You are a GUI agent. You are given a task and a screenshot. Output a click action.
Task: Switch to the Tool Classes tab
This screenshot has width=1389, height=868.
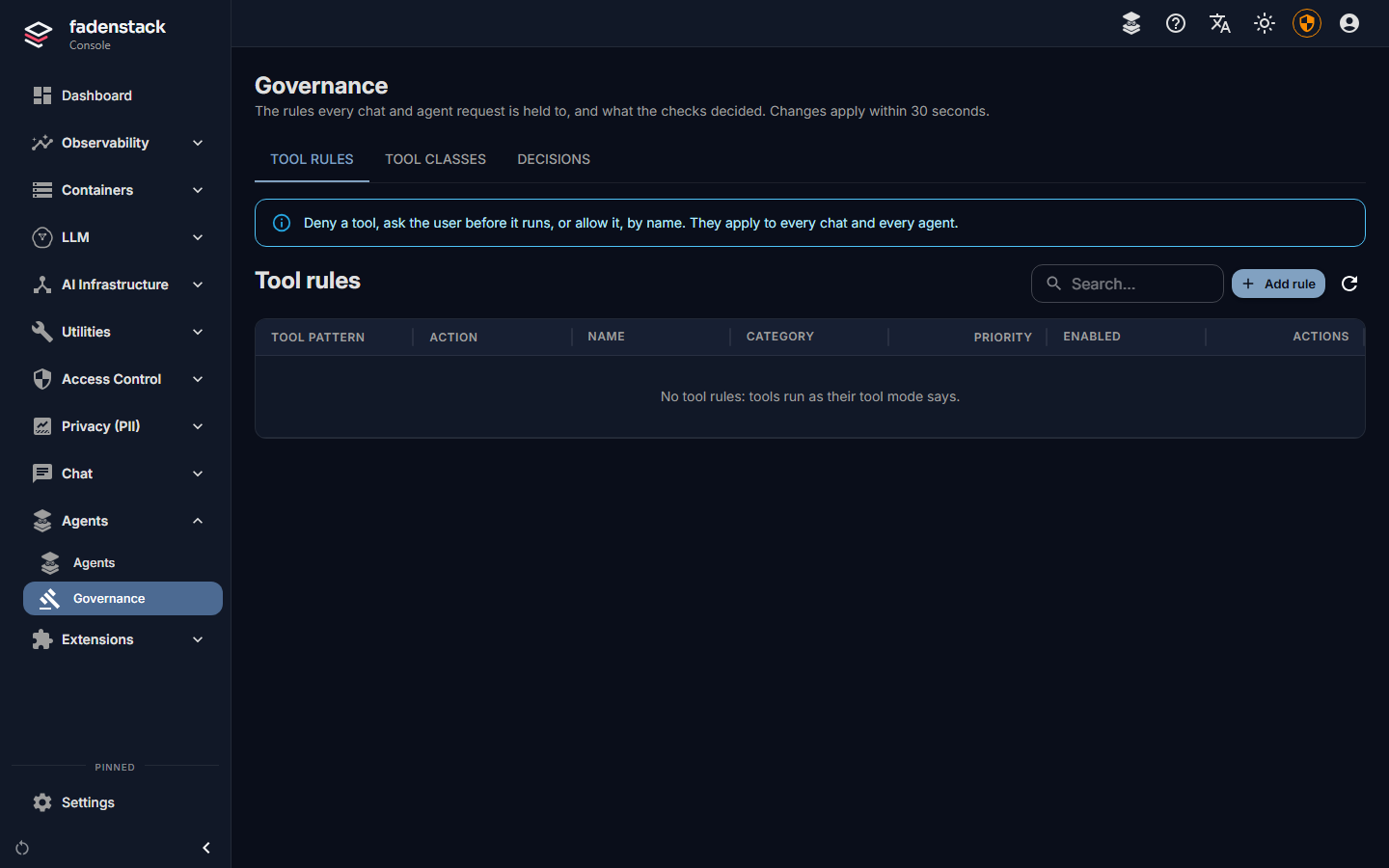click(435, 159)
